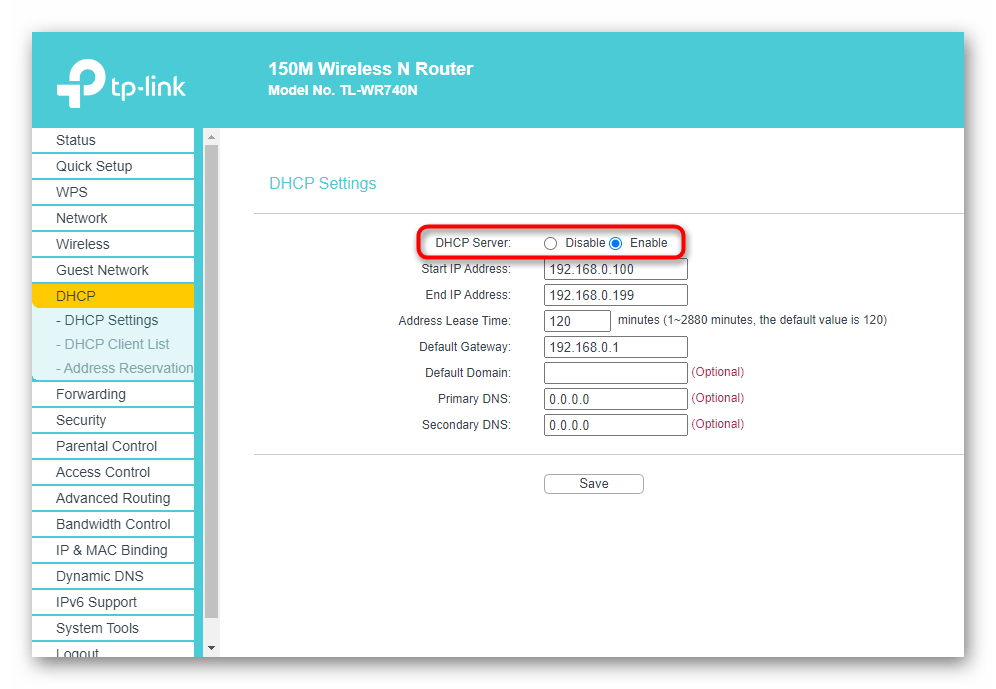Go to Bandwidth Control page
The width and height of the screenshot is (996, 689).
tap(113, 524)
